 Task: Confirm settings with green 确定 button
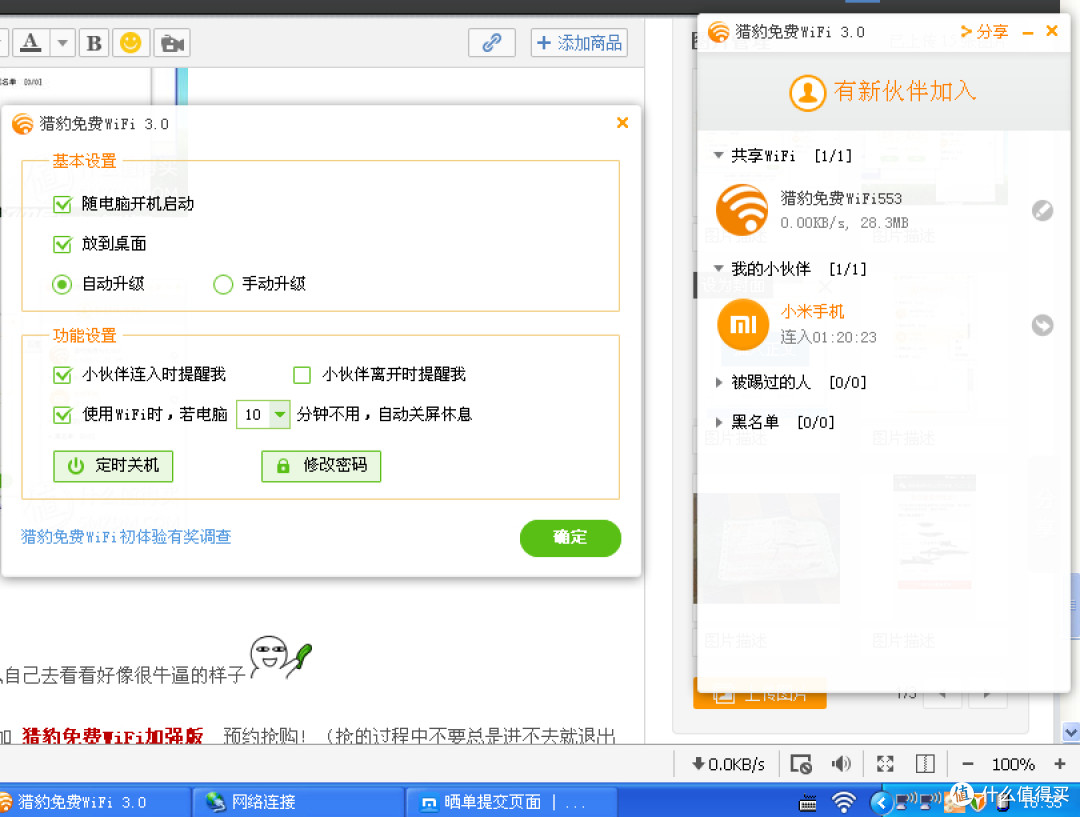click(x=570, y=538)
